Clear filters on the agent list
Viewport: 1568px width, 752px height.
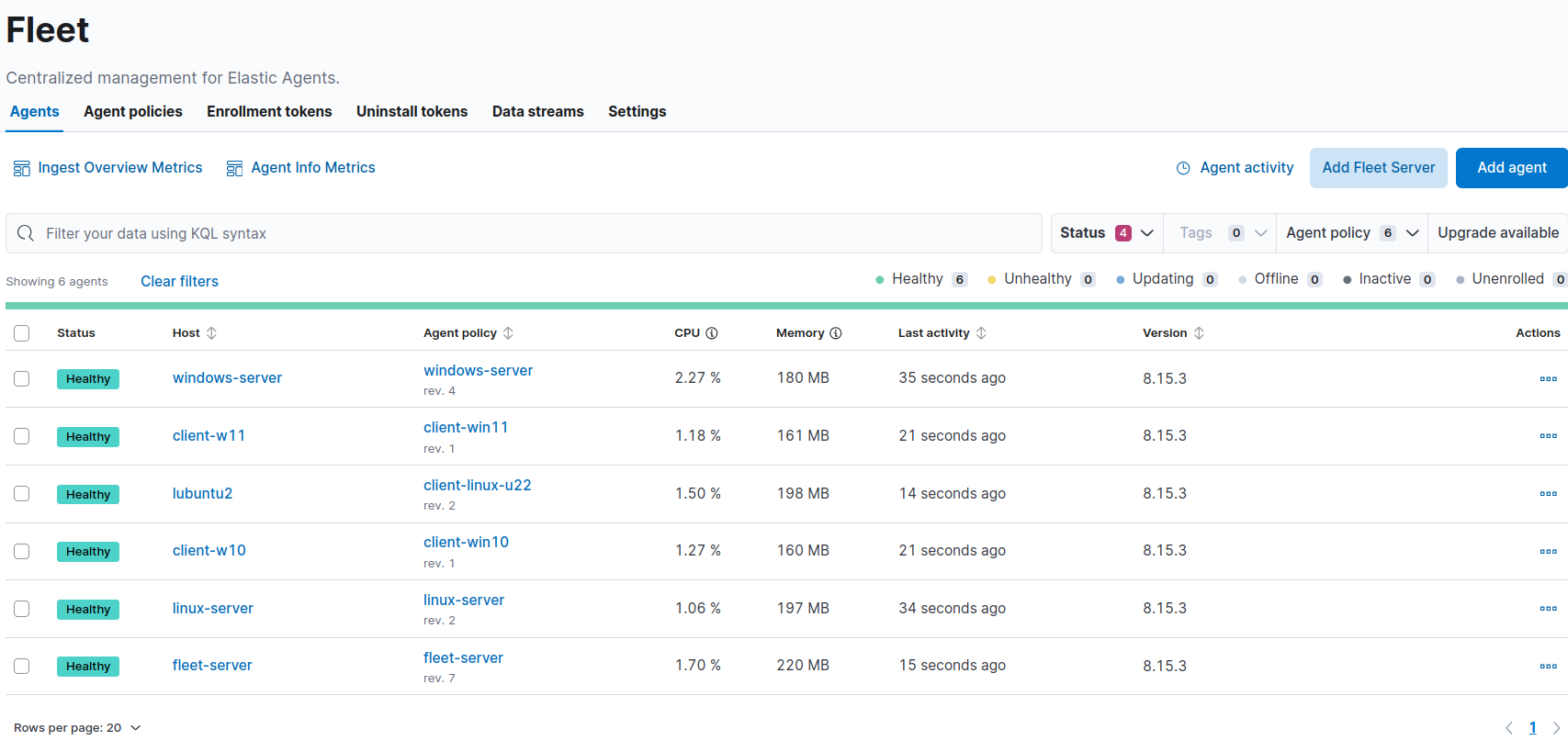tap(179, 281)
